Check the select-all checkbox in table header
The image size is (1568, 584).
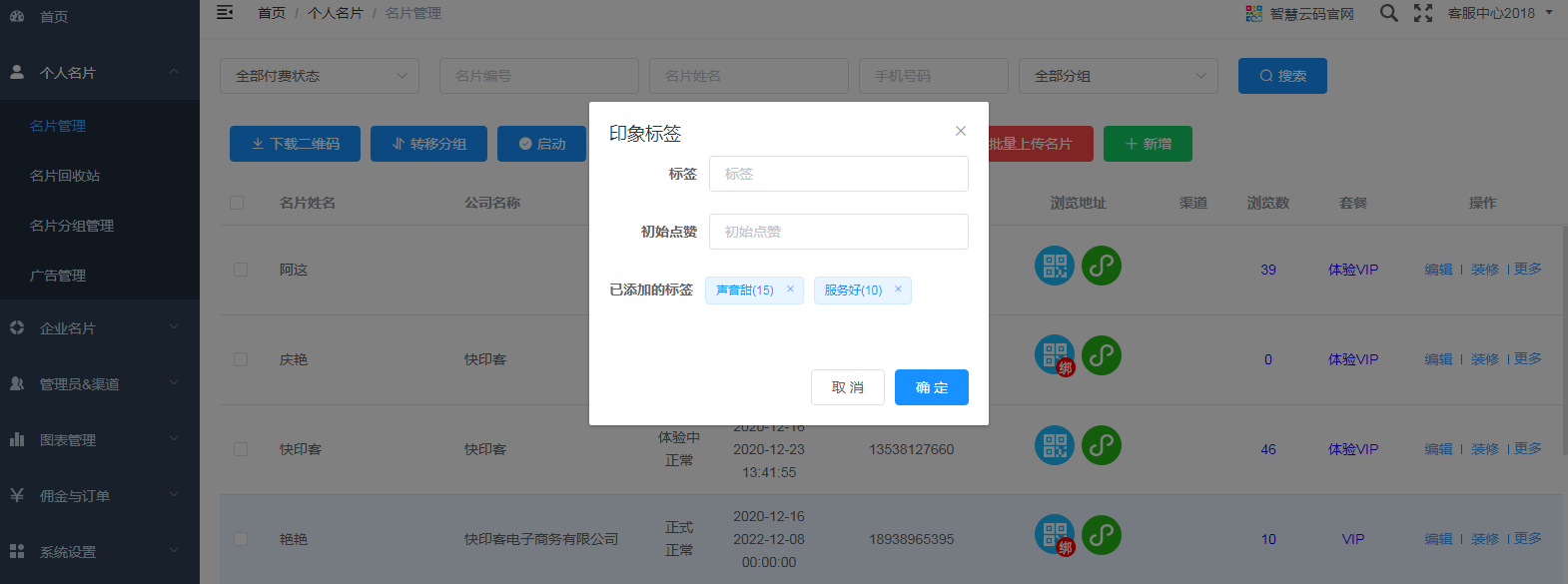(x=237, y=203)
